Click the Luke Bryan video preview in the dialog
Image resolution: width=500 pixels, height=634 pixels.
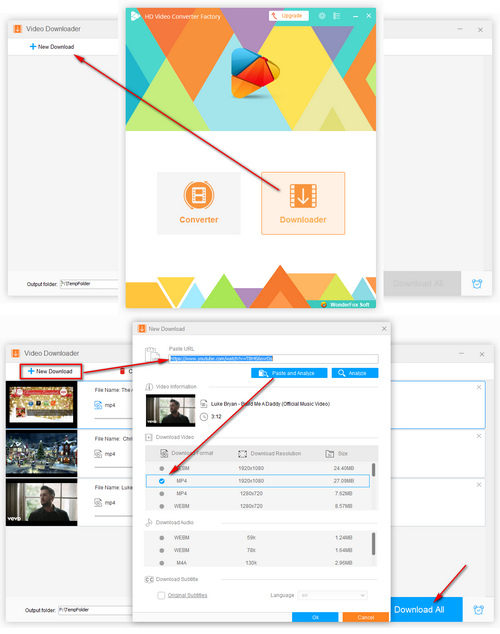pyautogui.click(x=170, y=410)
